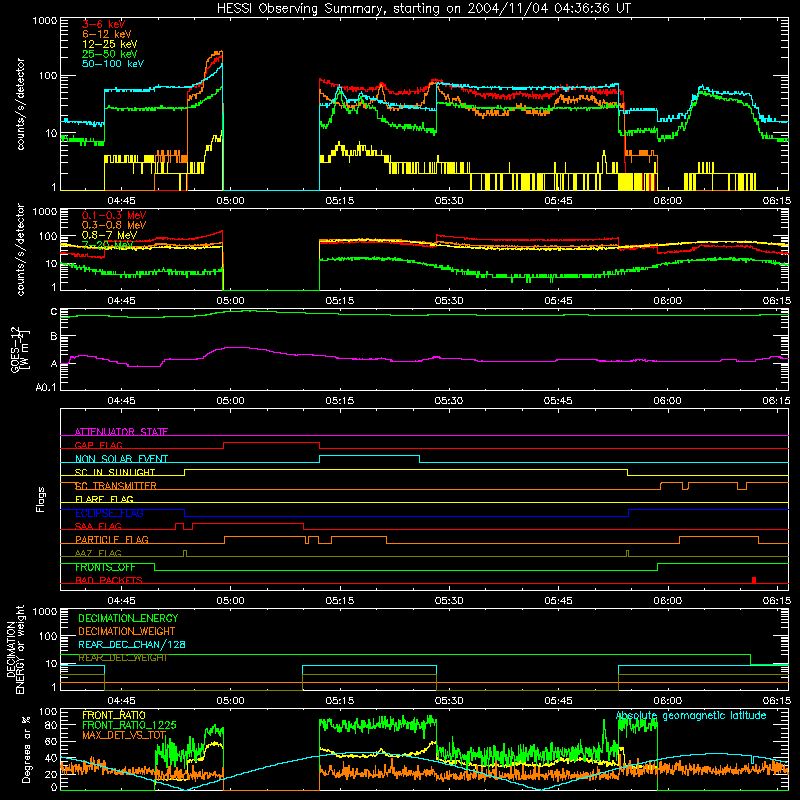Select the 6-12 keV legend label
Image resolution: width=800 pixels, height=800 pixels.
point(107,34)
